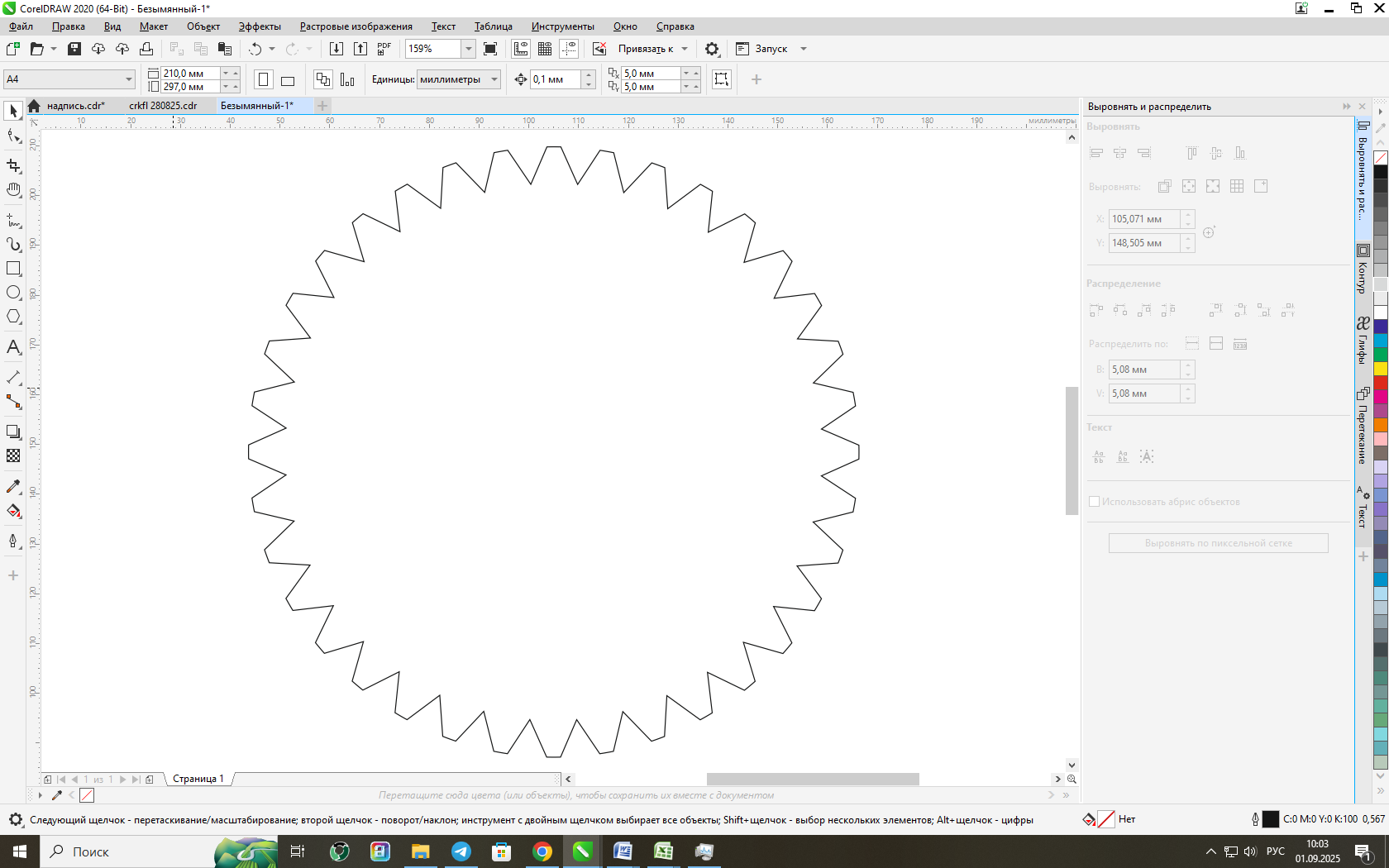Open the units dropdown set to миллиметры
This screenshot has width=1389, height=868.
(x=494, y=79)
